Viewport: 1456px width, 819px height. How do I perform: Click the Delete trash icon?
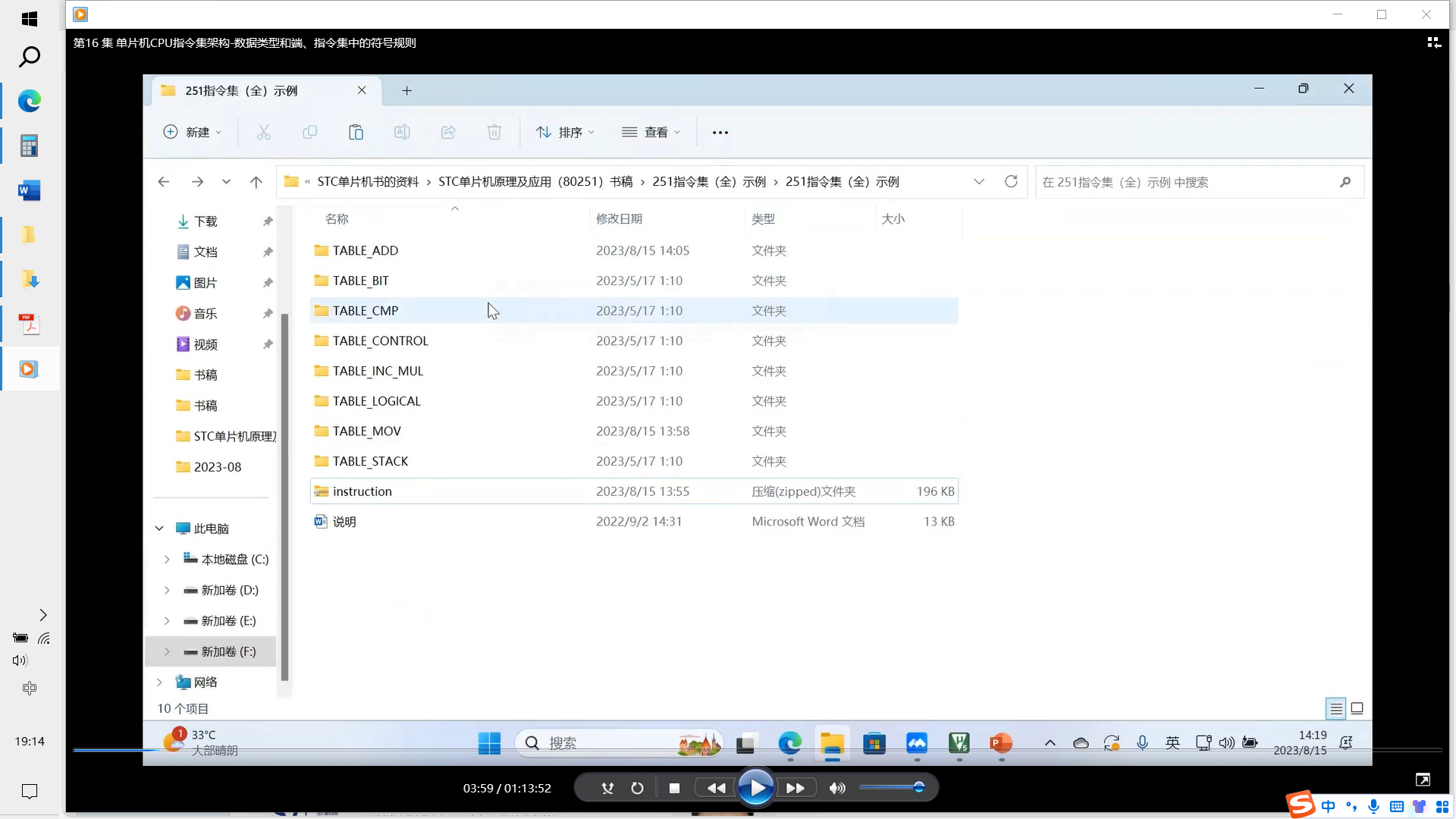point(494,132)
